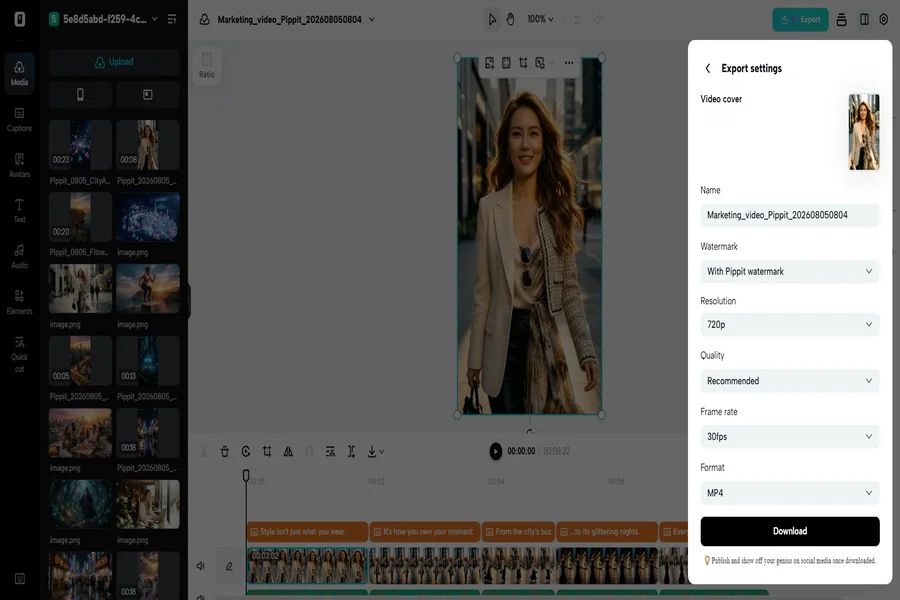Image resolution: width=900 pixels, height=600 pixels.
Task: Open the media list menu icon
Action: 172,20
